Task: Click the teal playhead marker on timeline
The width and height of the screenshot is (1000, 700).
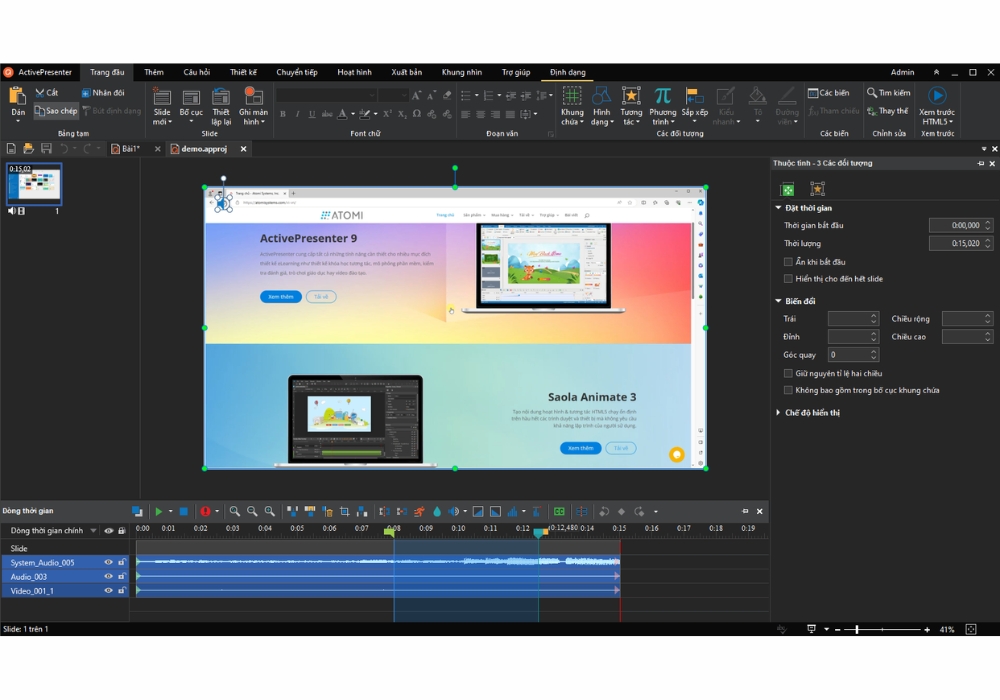Action: tap(539, 532)
